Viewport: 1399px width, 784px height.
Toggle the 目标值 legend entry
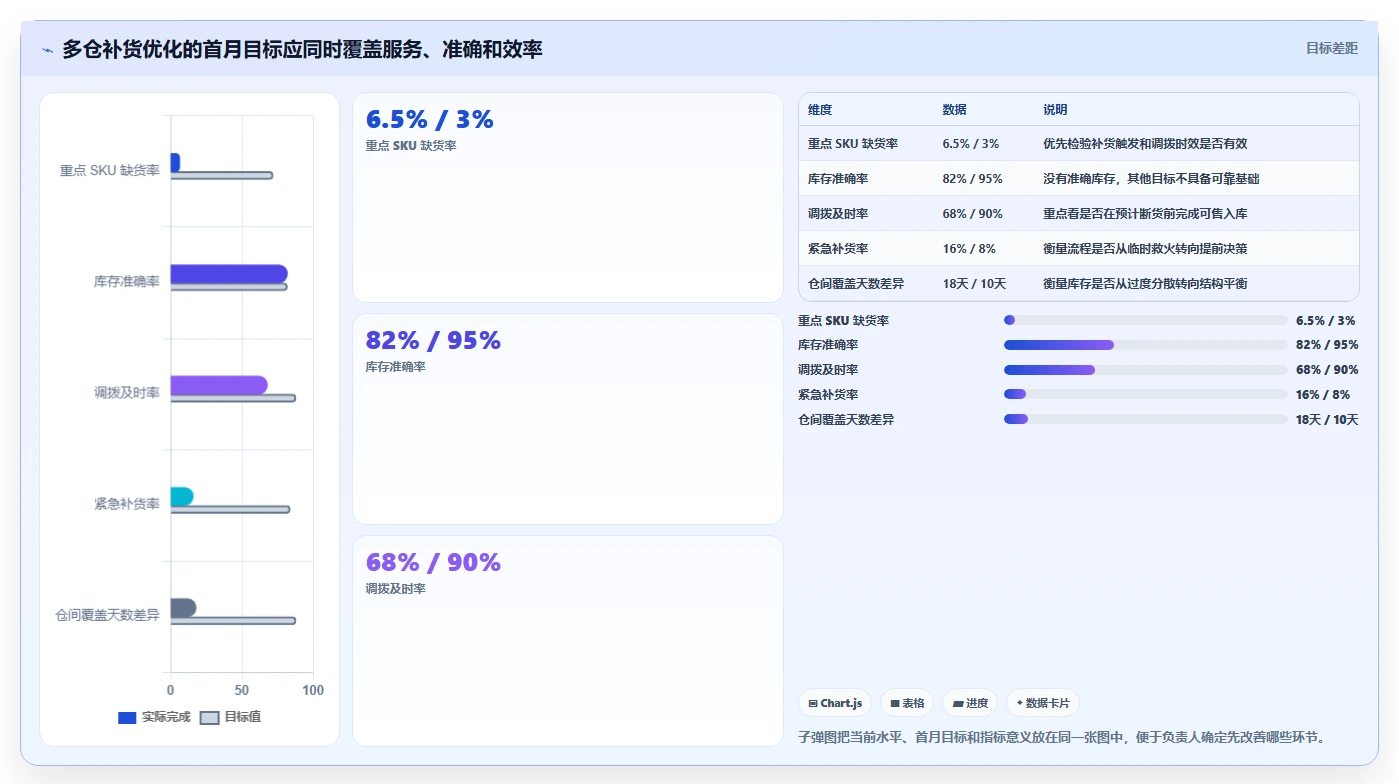[x=230, y=717]
